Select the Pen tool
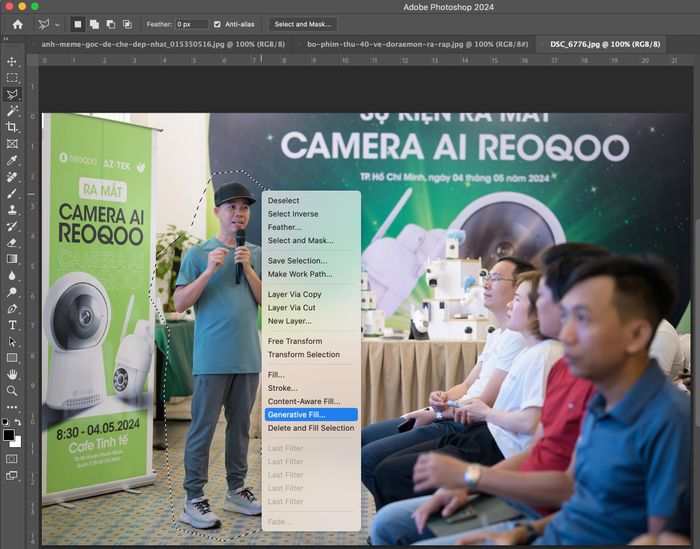700x549 pixels. (12, 309)
